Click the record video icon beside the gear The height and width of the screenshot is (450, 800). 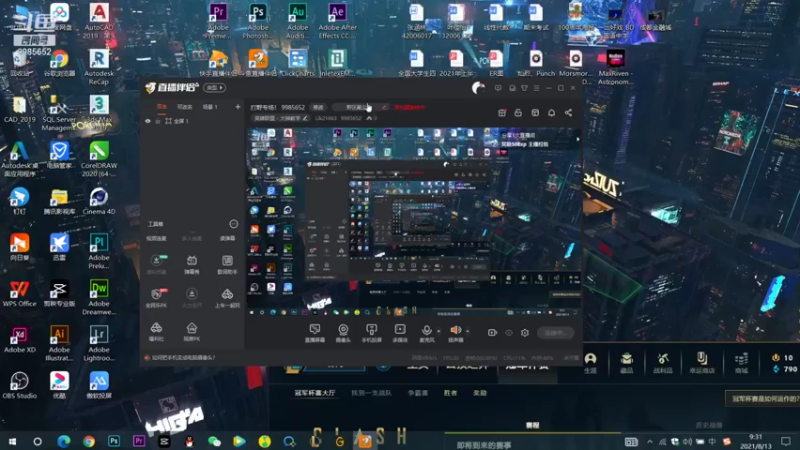492,333
